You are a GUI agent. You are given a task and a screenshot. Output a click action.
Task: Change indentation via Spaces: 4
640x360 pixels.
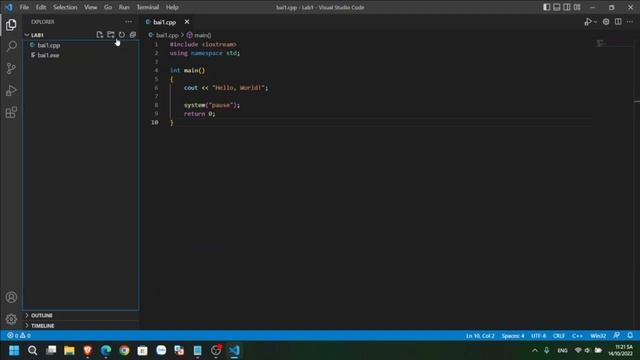513,336
